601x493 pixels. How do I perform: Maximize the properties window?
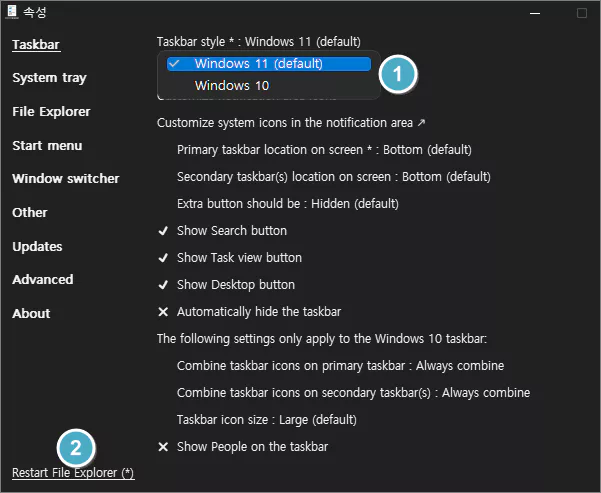tap(582, 13)
